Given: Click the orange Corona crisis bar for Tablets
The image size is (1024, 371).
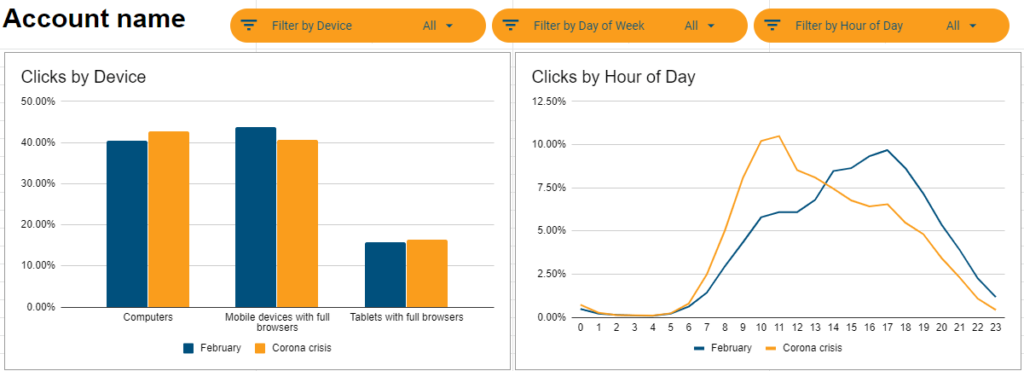Looking at the screenshot, I should point(427,274).
